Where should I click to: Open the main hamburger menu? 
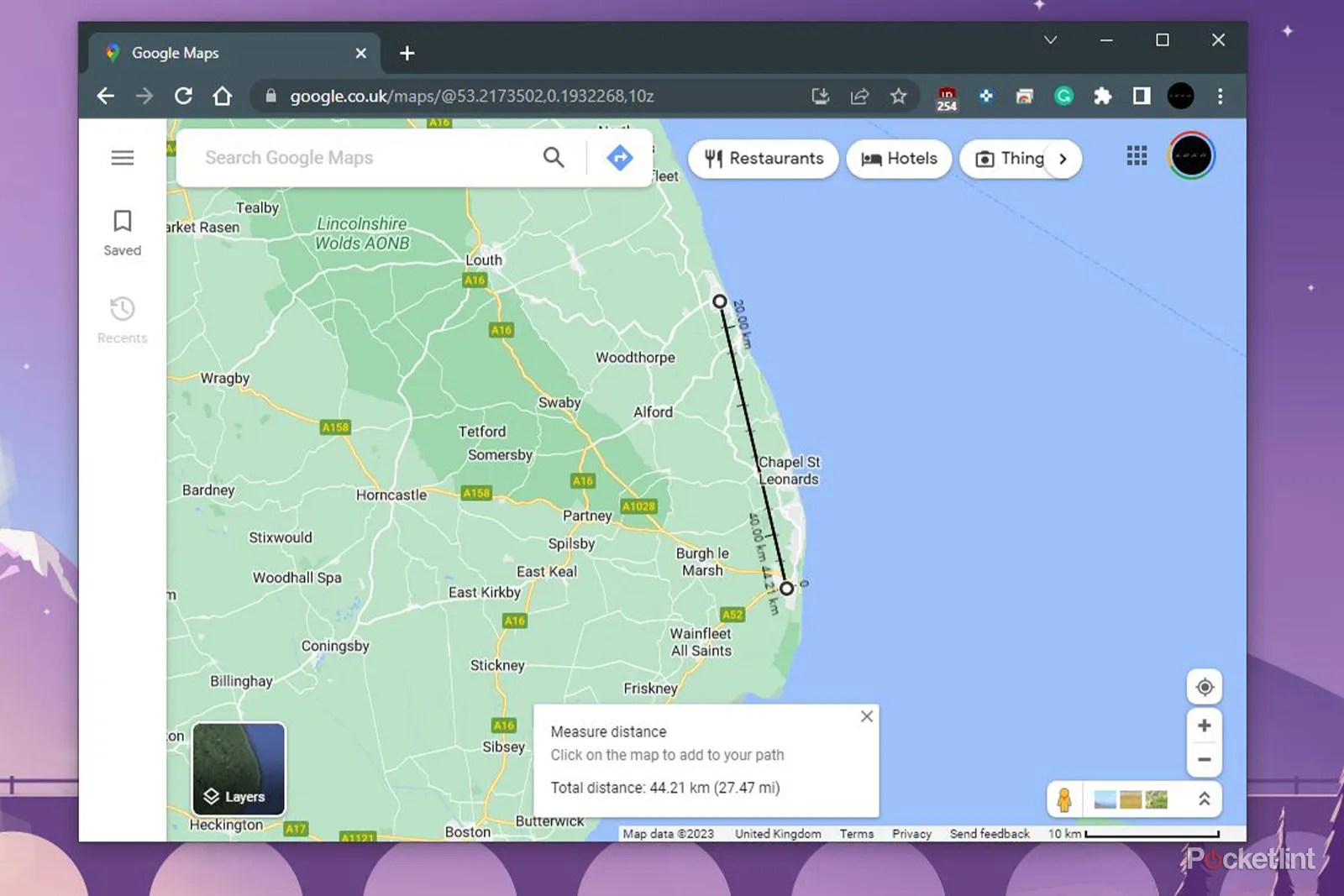click(x=122, y=157)
